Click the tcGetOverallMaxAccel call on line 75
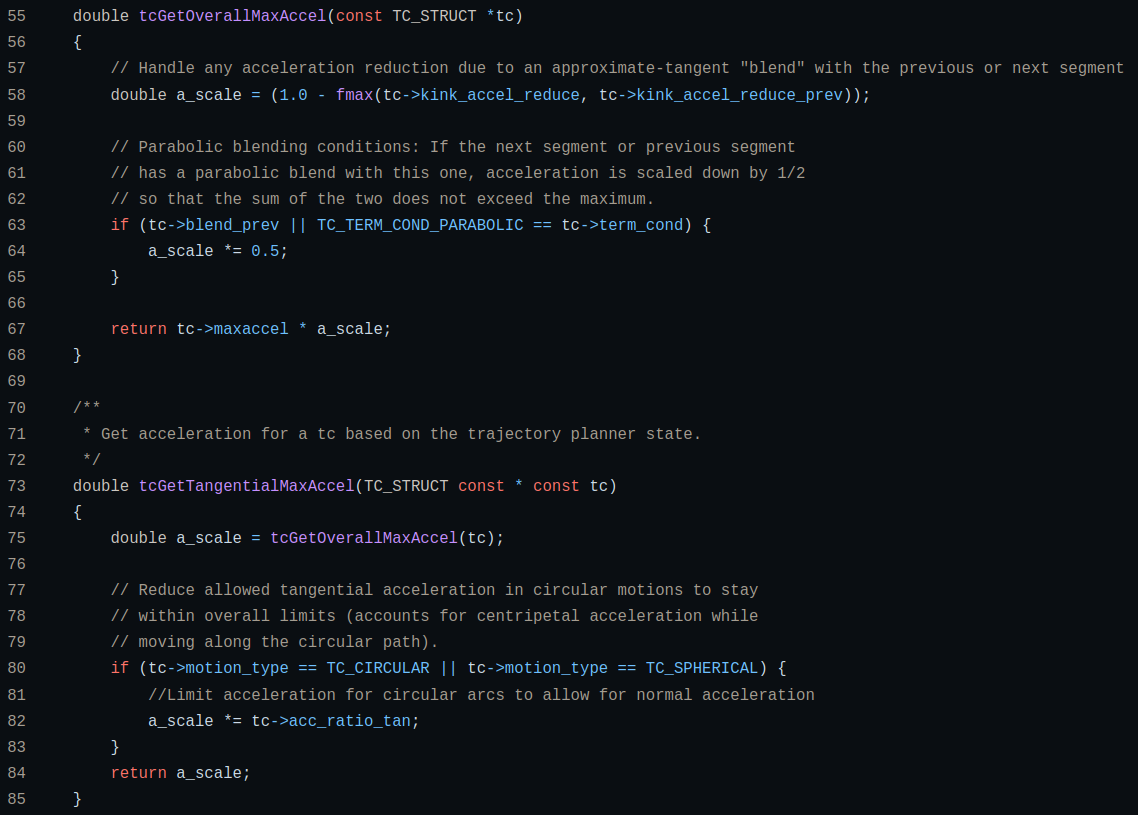This screenshot has height=815, width=1138. coord(364,538)
